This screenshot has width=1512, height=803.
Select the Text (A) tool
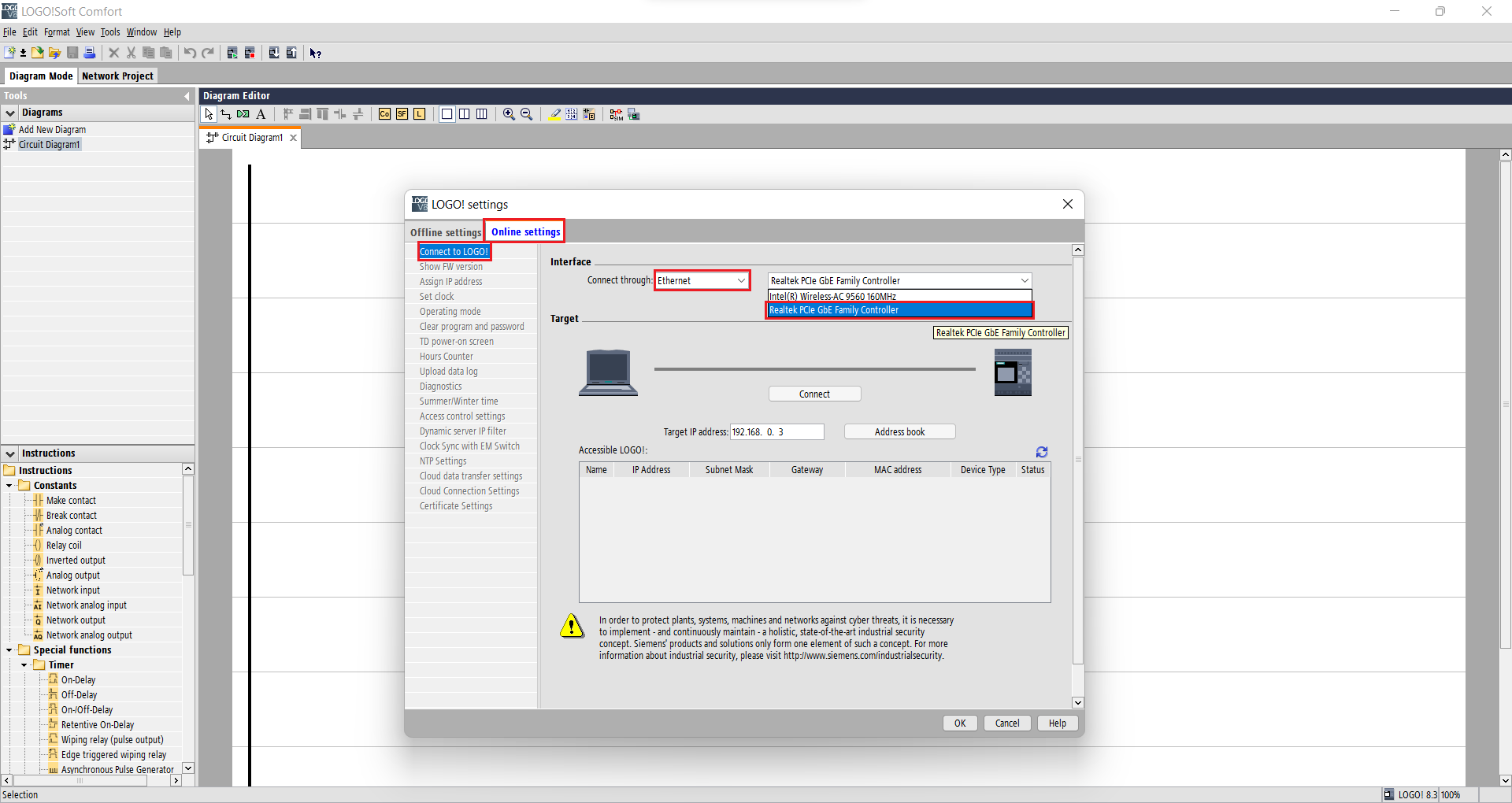[x=261, y=114]
